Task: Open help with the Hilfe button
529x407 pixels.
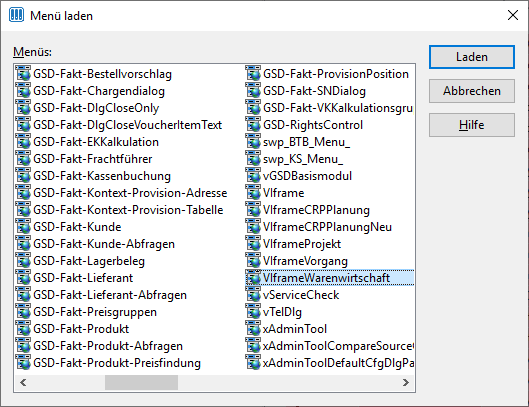Action: pyautogui.click(x=472, y=125)
